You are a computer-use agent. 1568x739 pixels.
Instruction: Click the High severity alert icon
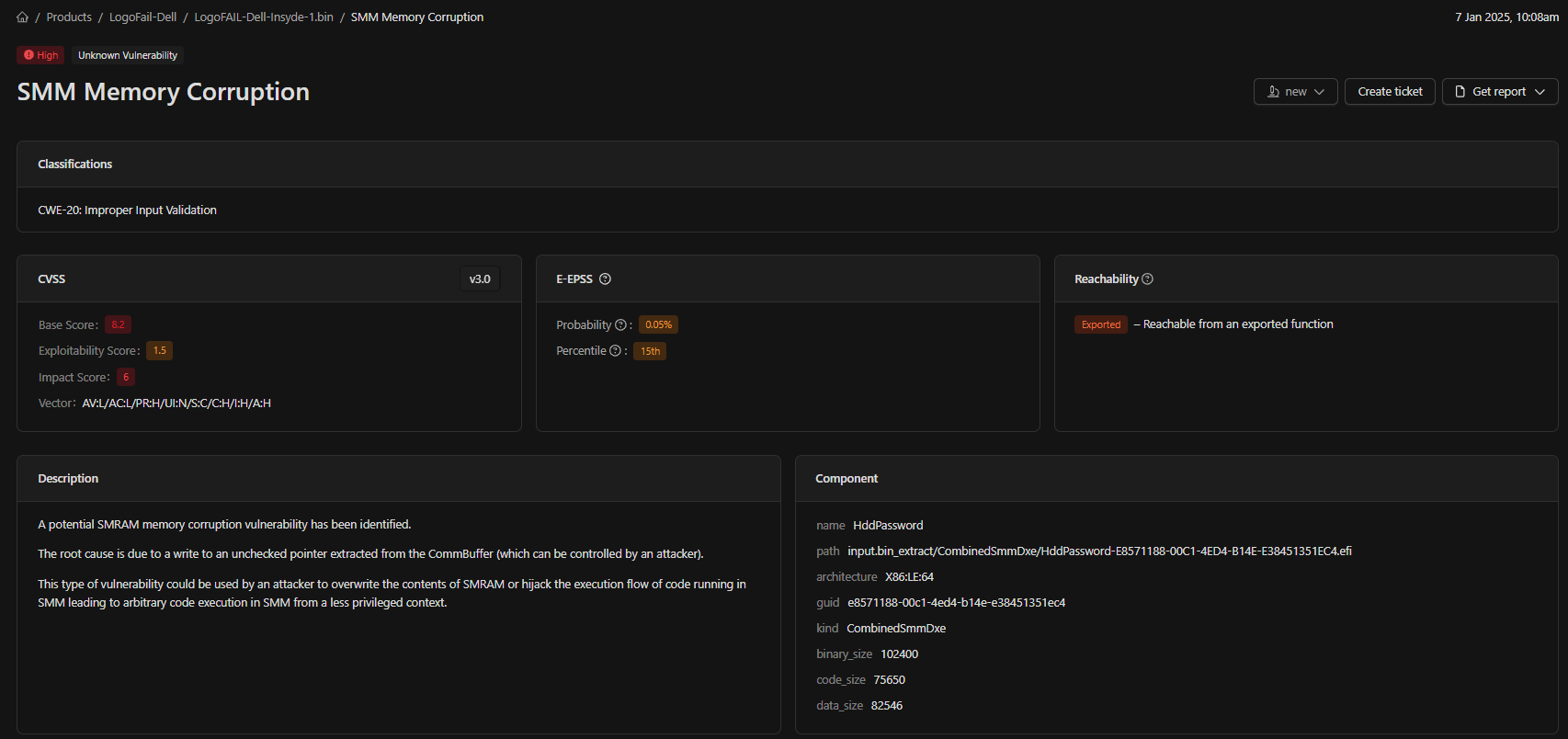coord(28,55)
